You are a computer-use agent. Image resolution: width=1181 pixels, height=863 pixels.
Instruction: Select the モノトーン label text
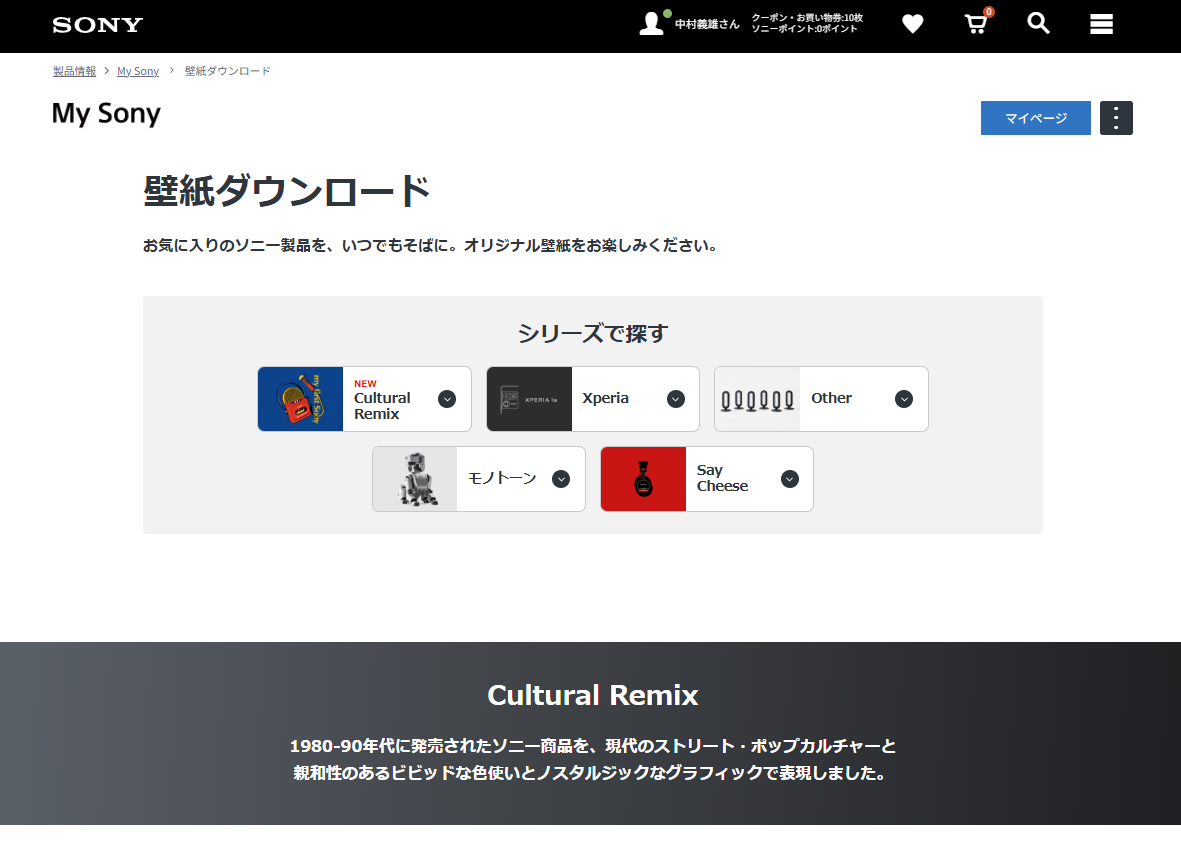(502, 478)
